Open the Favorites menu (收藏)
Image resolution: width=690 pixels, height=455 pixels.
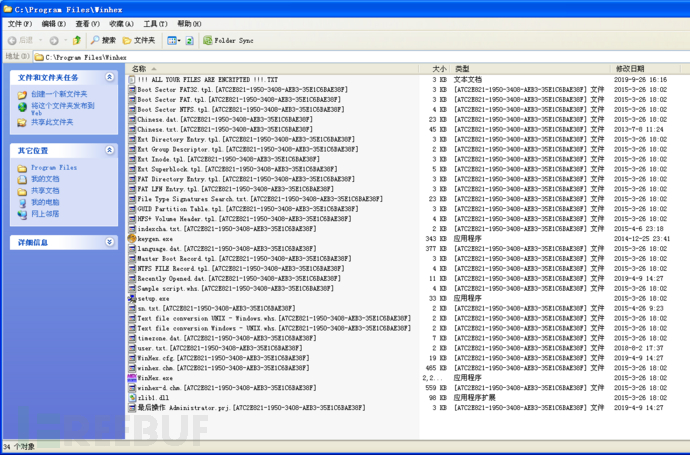(x=121, y=24)
